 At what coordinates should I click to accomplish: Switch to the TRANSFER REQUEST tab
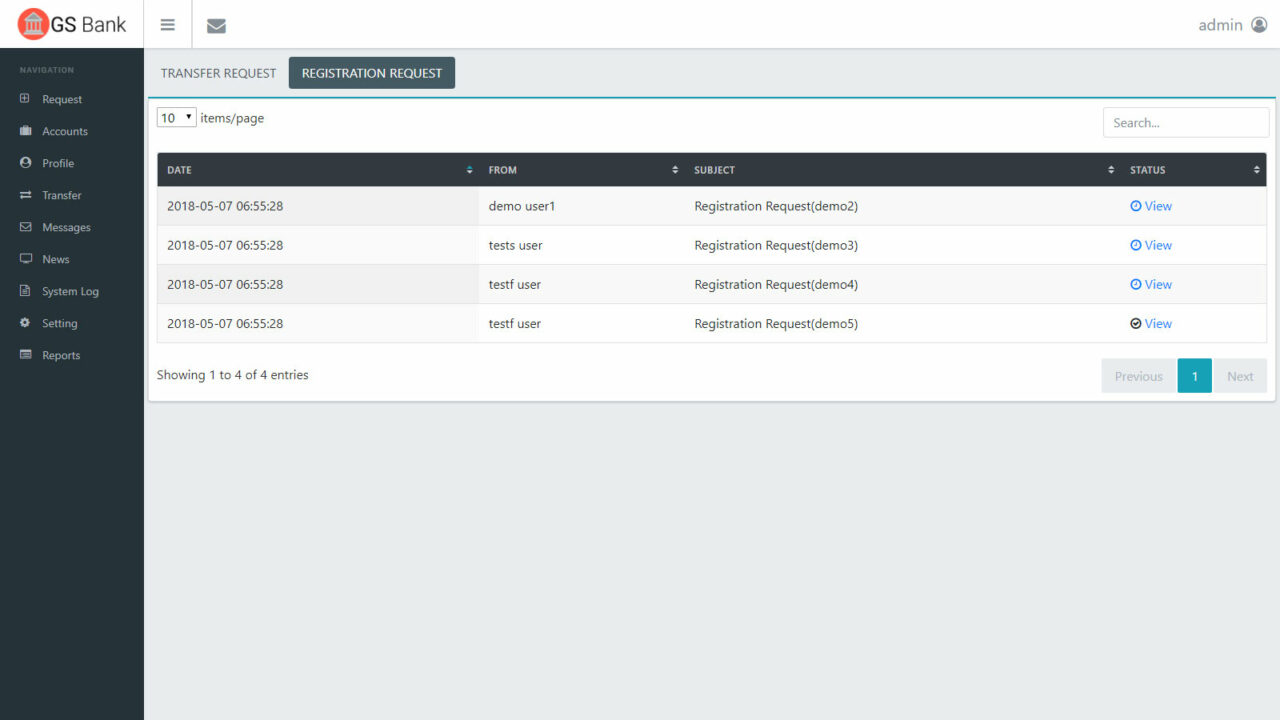[218, 72]
